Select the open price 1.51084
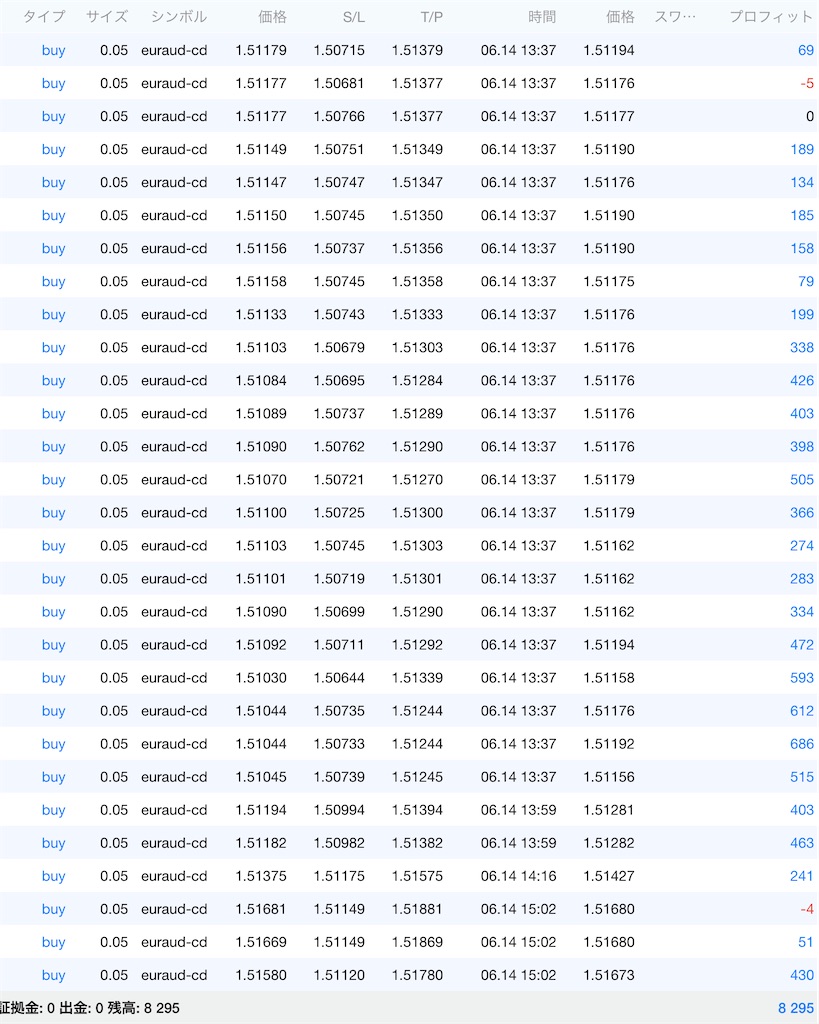This screenshot has height=1024, width=819. pyautogui.click(x=261, y=381)
